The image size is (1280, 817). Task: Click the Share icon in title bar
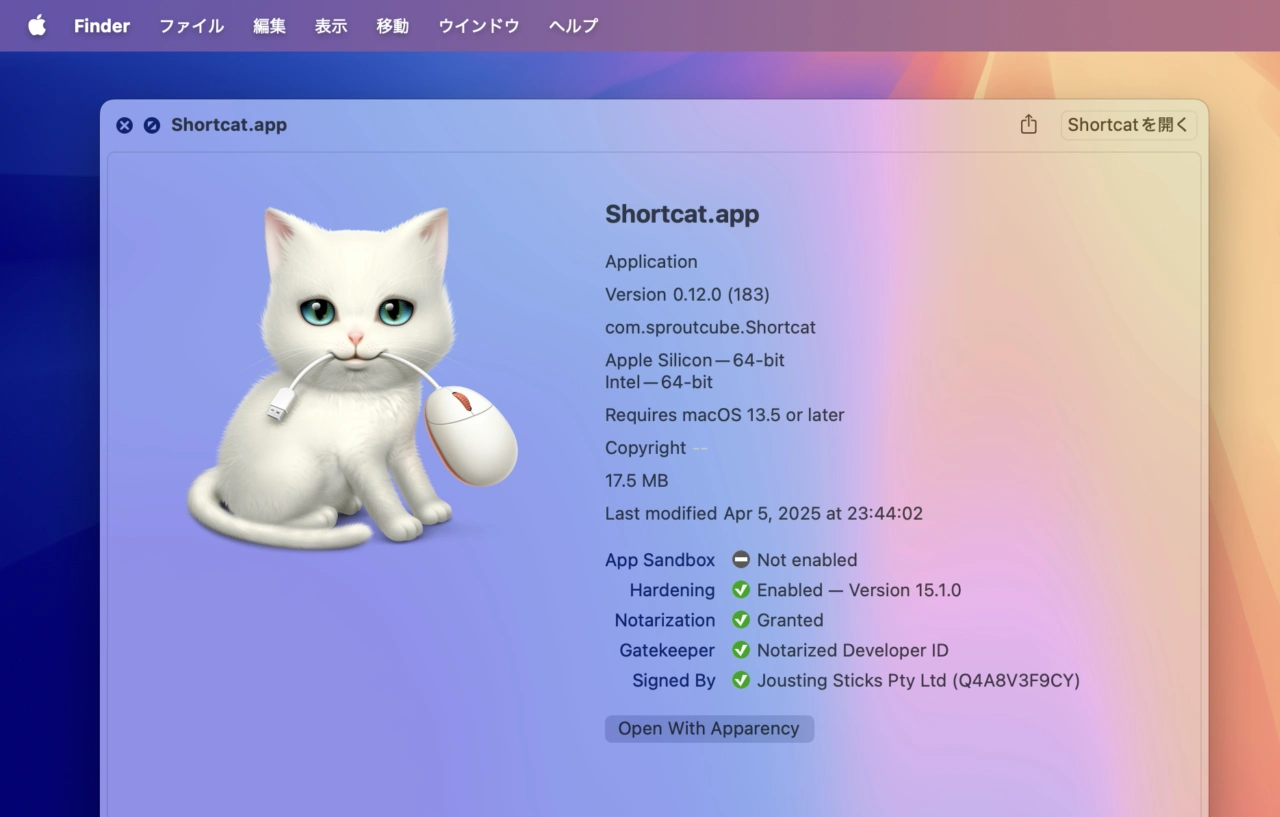(1028, 125)
